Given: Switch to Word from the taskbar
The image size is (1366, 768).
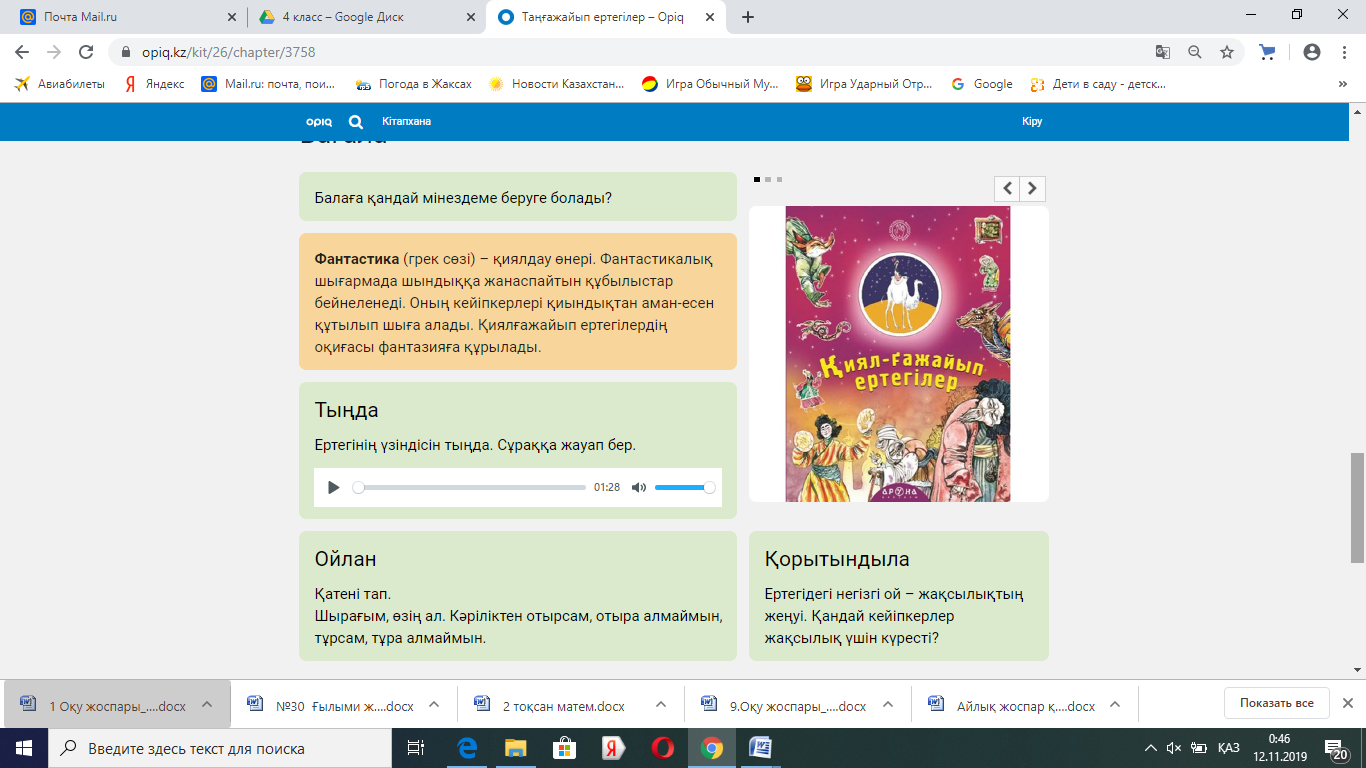Looking at the screenshot, I should pos(760,748).
